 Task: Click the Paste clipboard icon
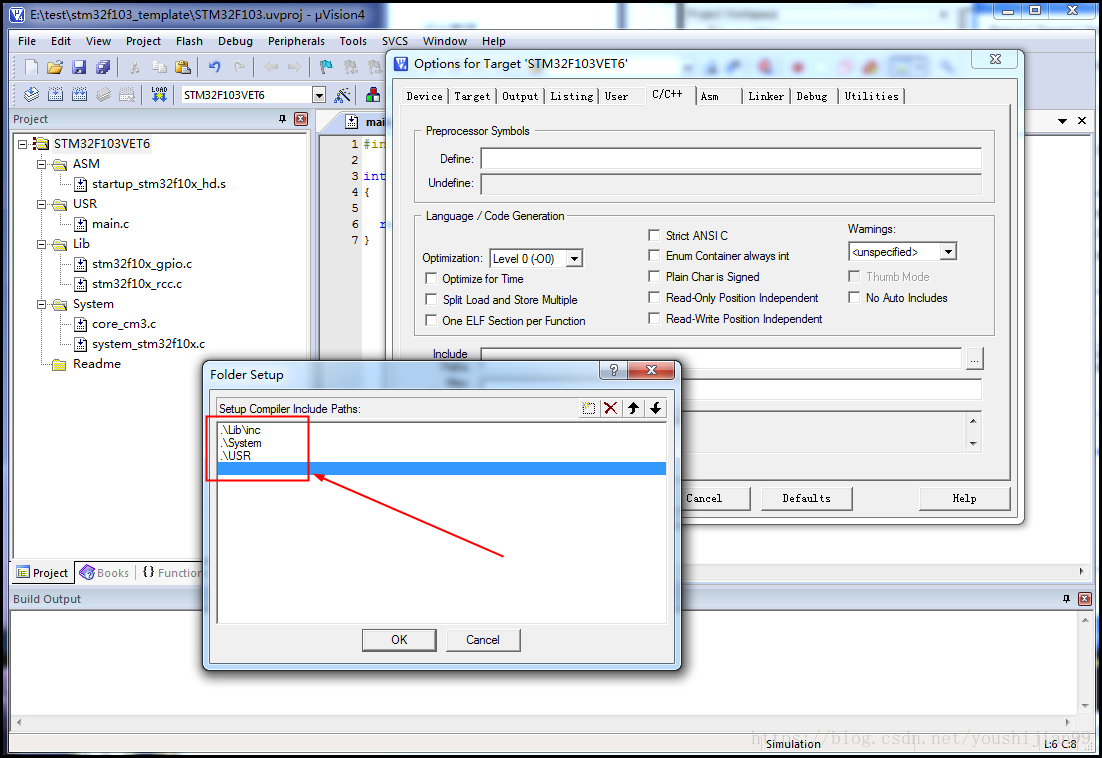(x=183, y=67)
